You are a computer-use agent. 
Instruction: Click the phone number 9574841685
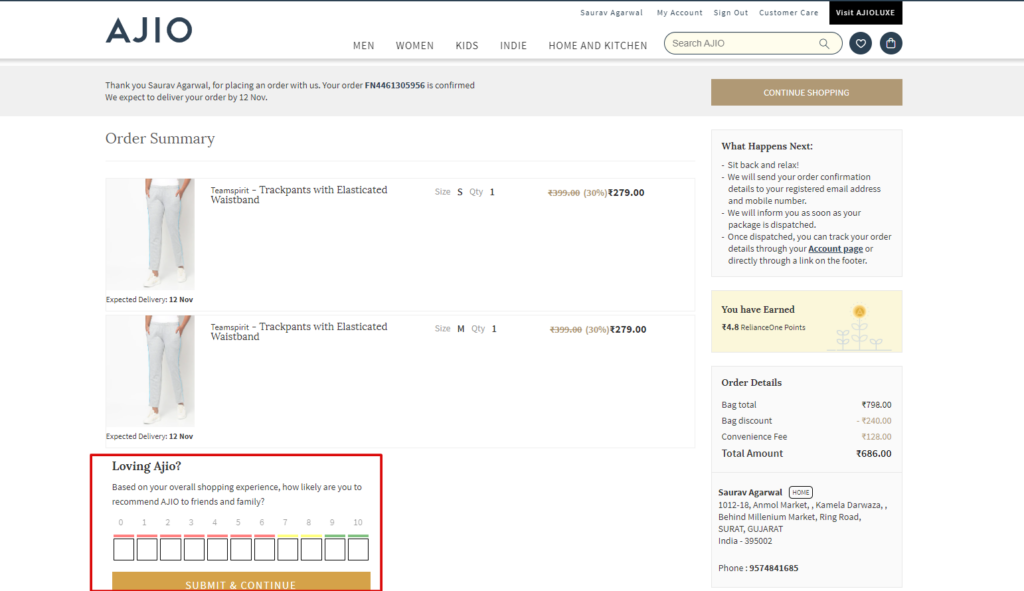coord(774,568)
